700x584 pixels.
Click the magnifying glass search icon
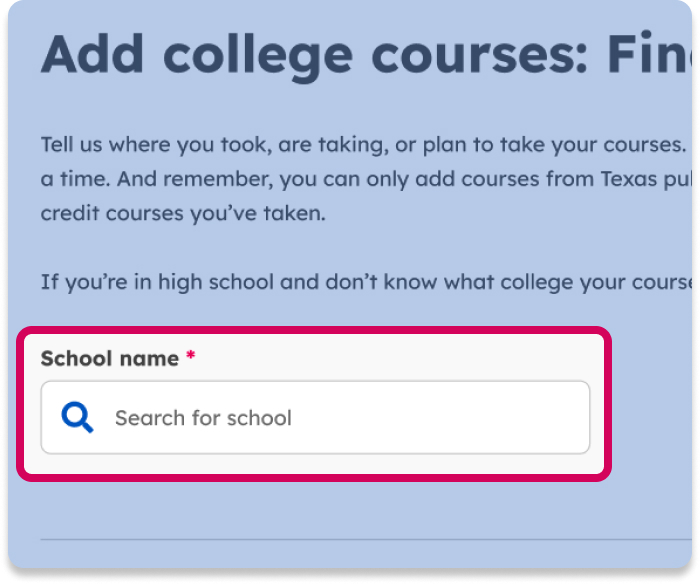point(77,417)
